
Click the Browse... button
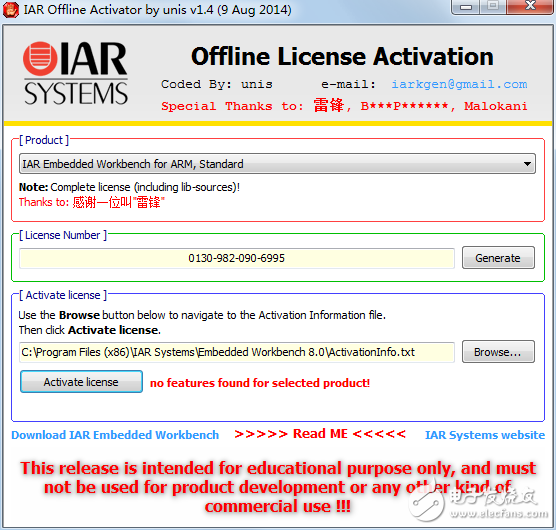pos(498,352)
